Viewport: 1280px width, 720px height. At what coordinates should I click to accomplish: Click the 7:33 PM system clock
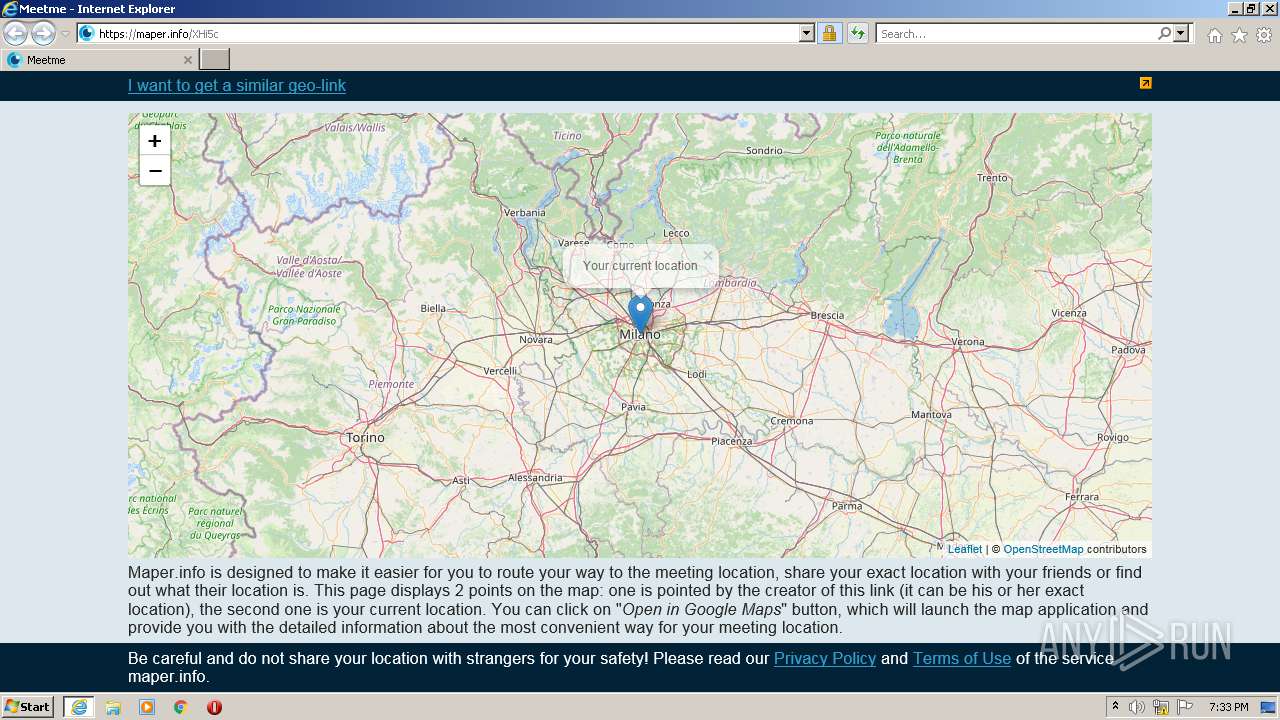(1228, 707)
